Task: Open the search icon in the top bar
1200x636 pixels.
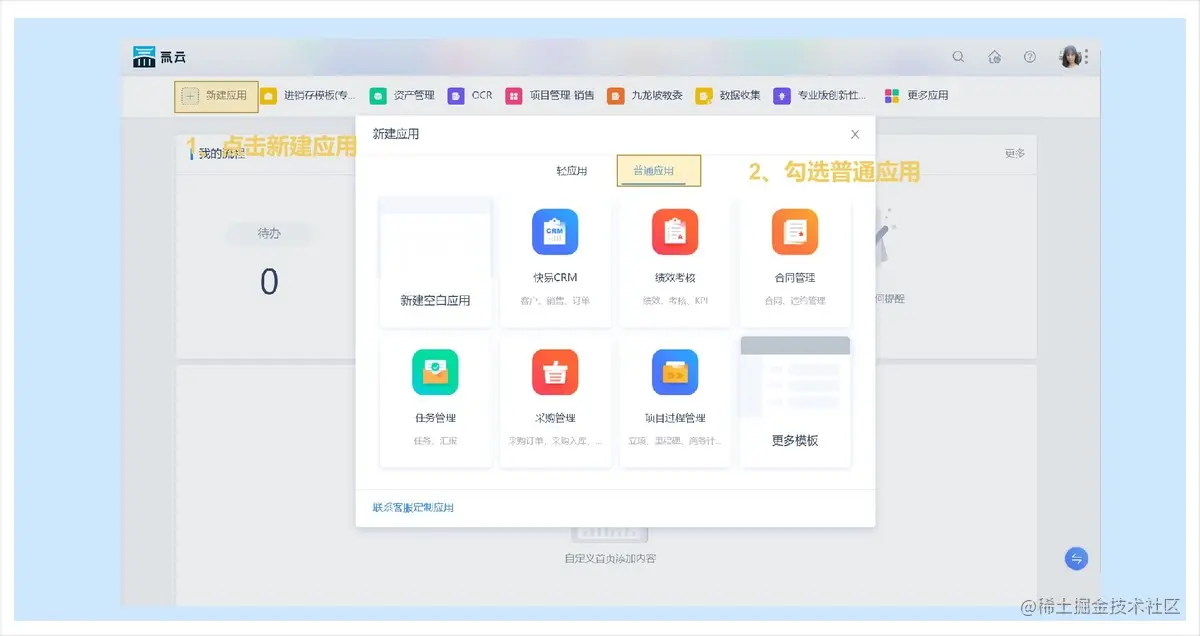Action: click(x=958, y=57)
